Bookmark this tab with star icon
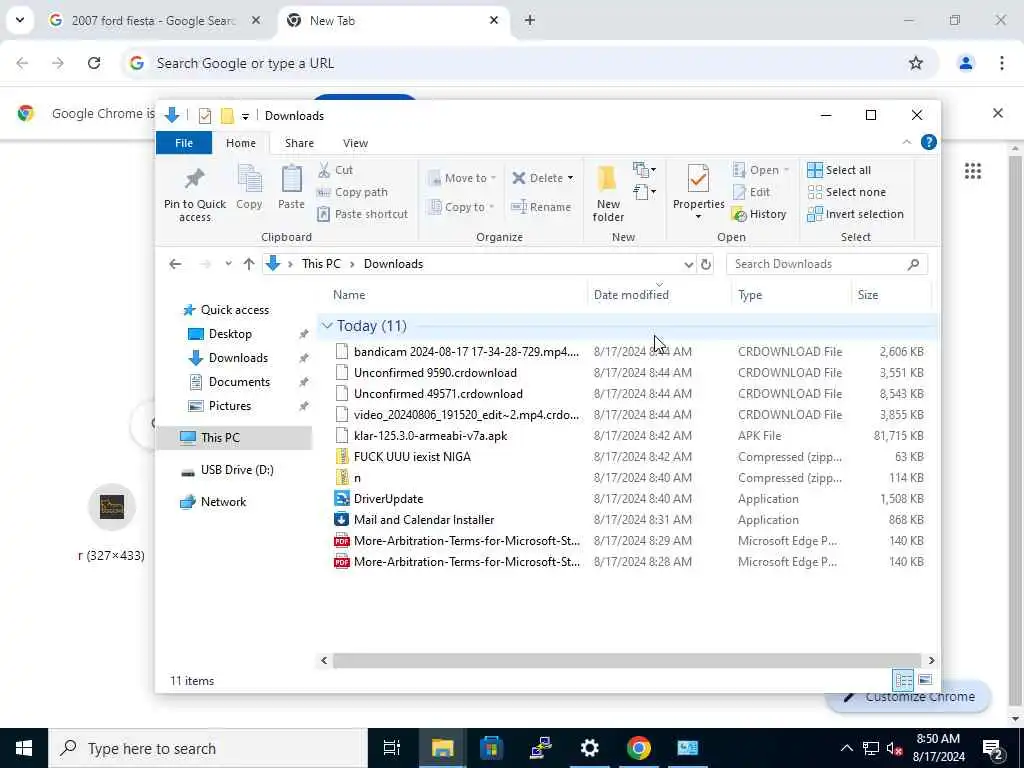Image resolution: width=1024 pixels, height=768 pixels. (x=916, y=63)
